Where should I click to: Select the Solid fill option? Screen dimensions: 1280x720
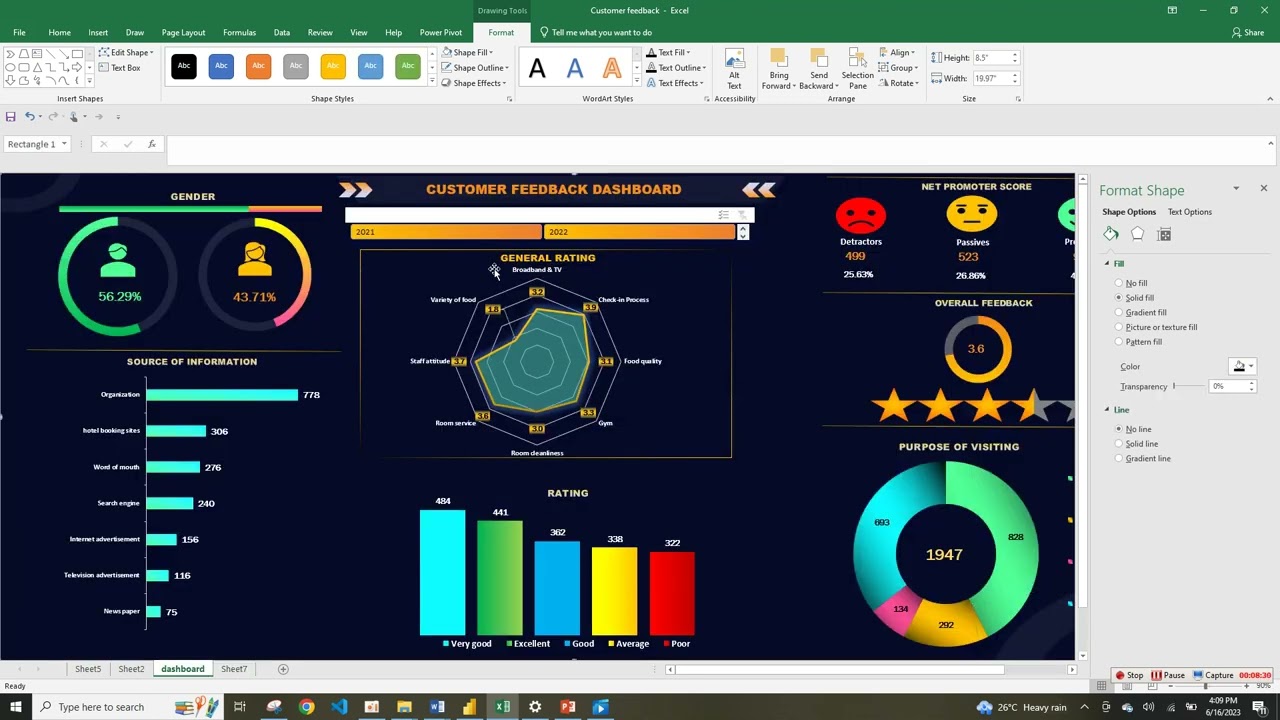click(1134, 298)
